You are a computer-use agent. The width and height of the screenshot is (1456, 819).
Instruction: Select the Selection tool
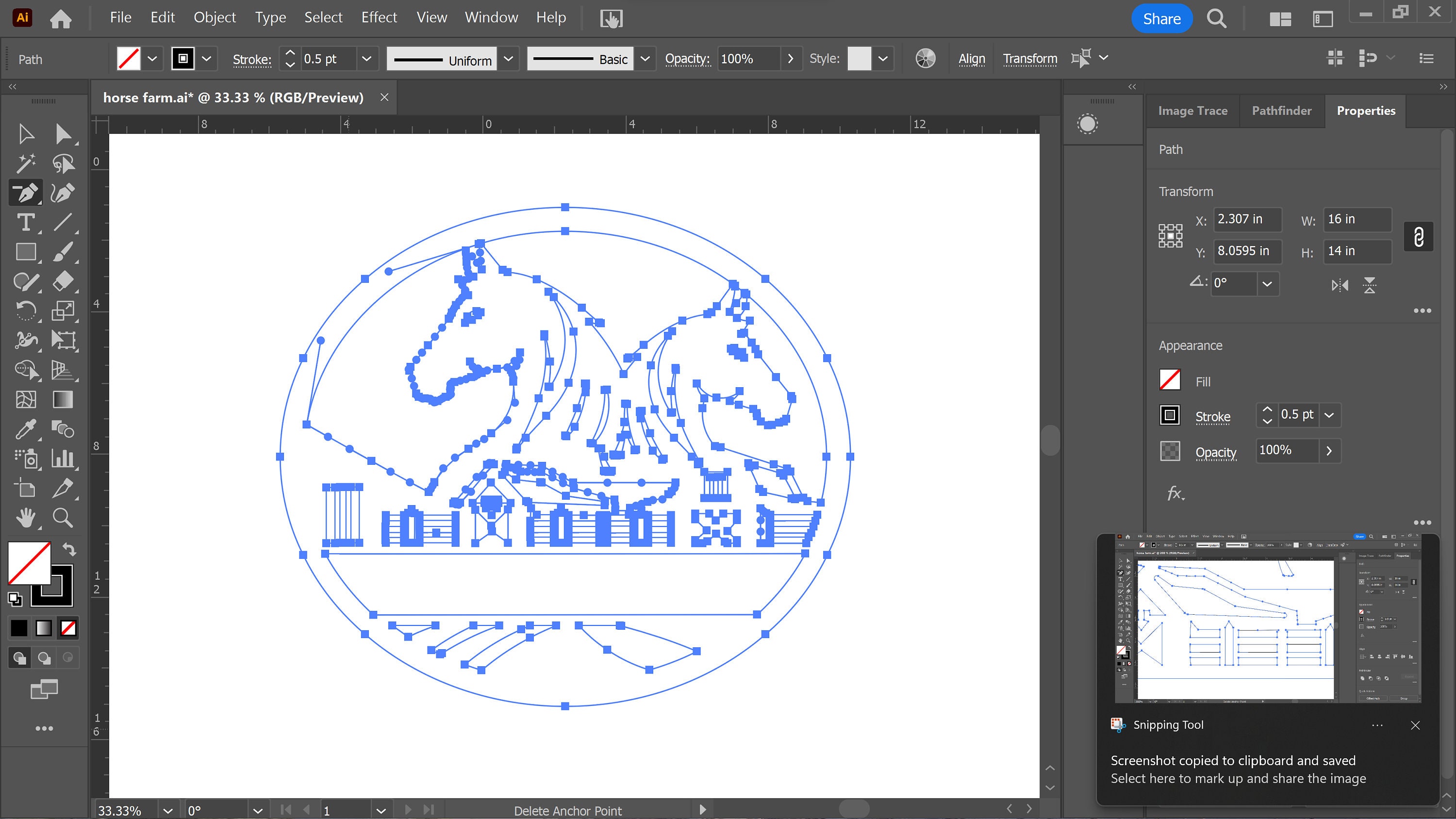(25, 134)
